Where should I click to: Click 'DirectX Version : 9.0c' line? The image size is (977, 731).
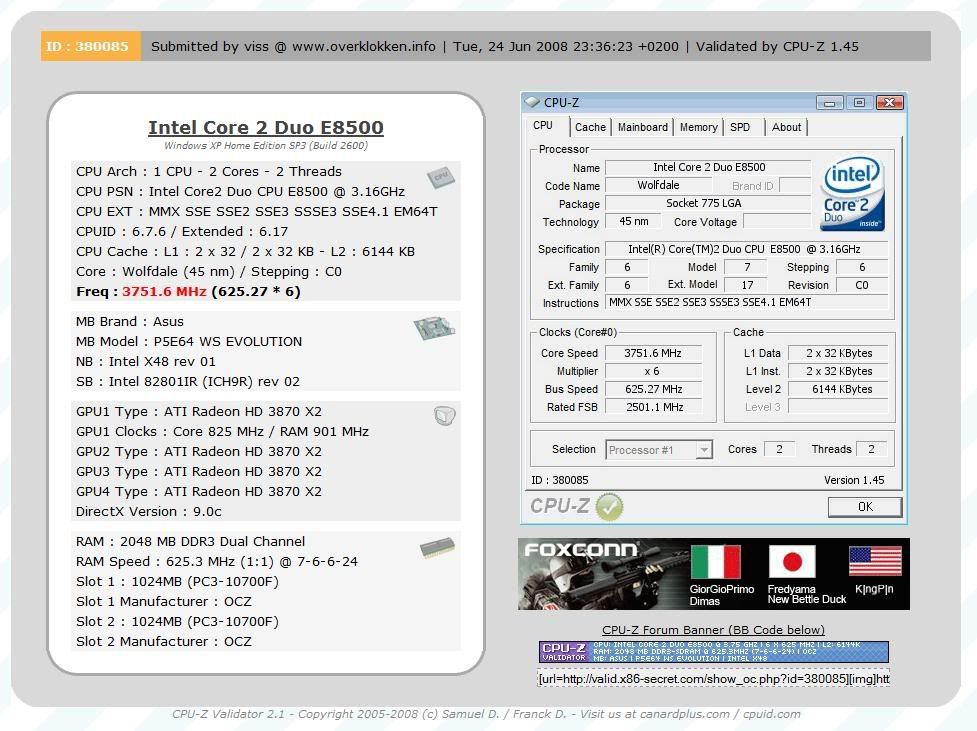pyautogui.click(x=149, y=512)
